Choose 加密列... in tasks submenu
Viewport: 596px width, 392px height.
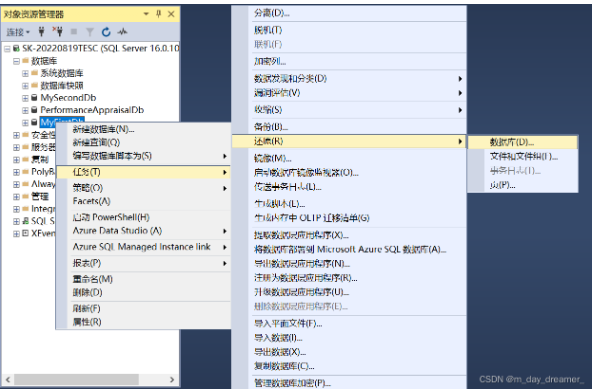click(349, 61)
